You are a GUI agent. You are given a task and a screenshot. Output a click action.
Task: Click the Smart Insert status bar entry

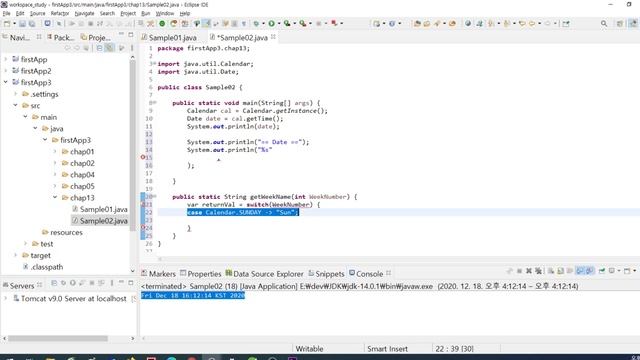click(387, 349)
